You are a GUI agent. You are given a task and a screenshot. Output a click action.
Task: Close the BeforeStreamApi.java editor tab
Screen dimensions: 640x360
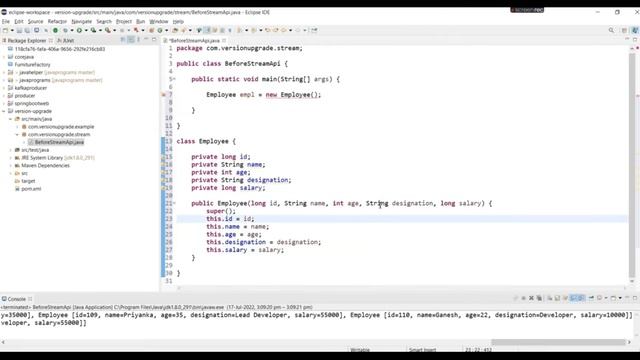pos(224,40)
